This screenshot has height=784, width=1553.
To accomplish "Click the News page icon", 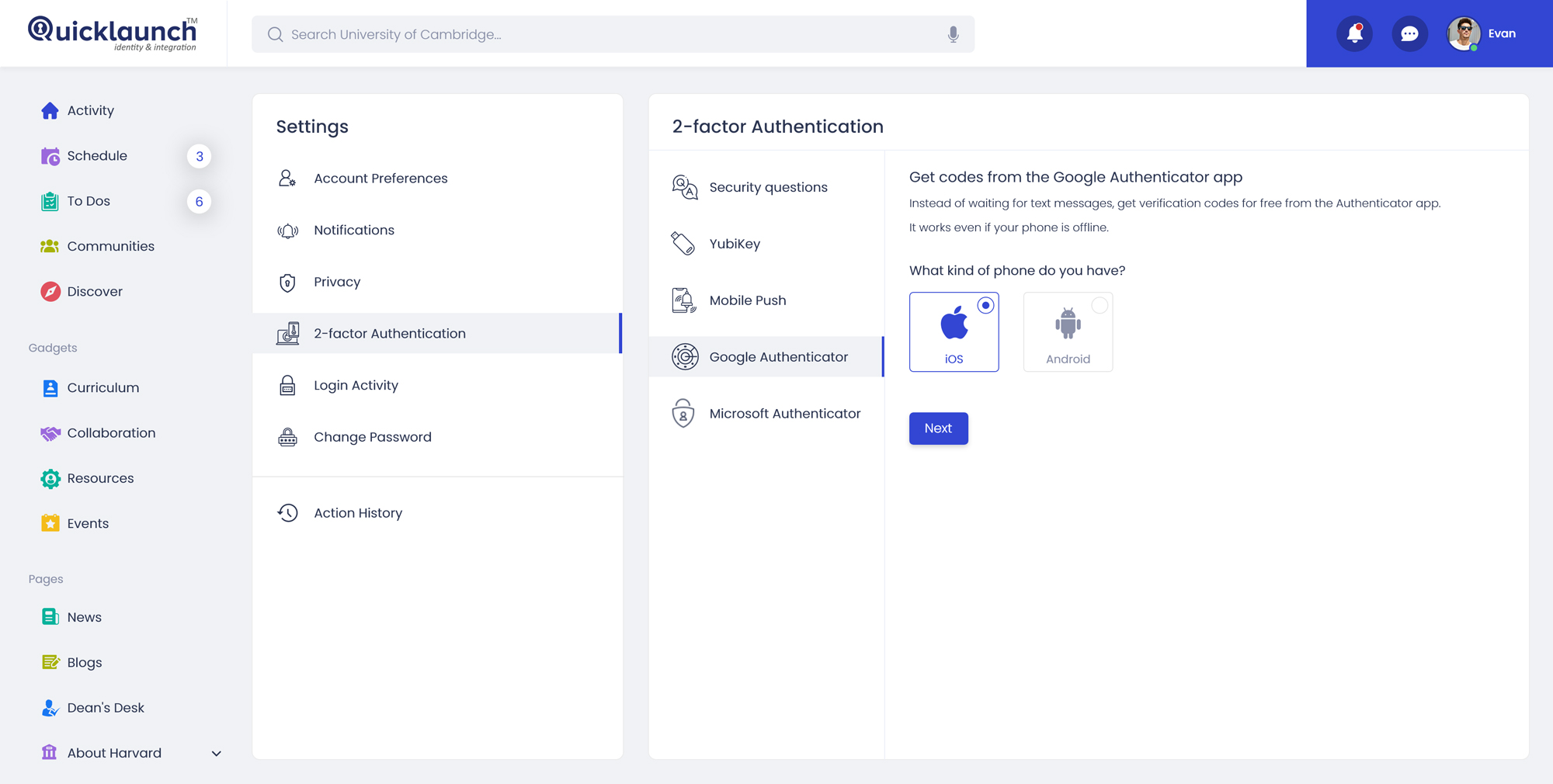I will coord(50,617).
